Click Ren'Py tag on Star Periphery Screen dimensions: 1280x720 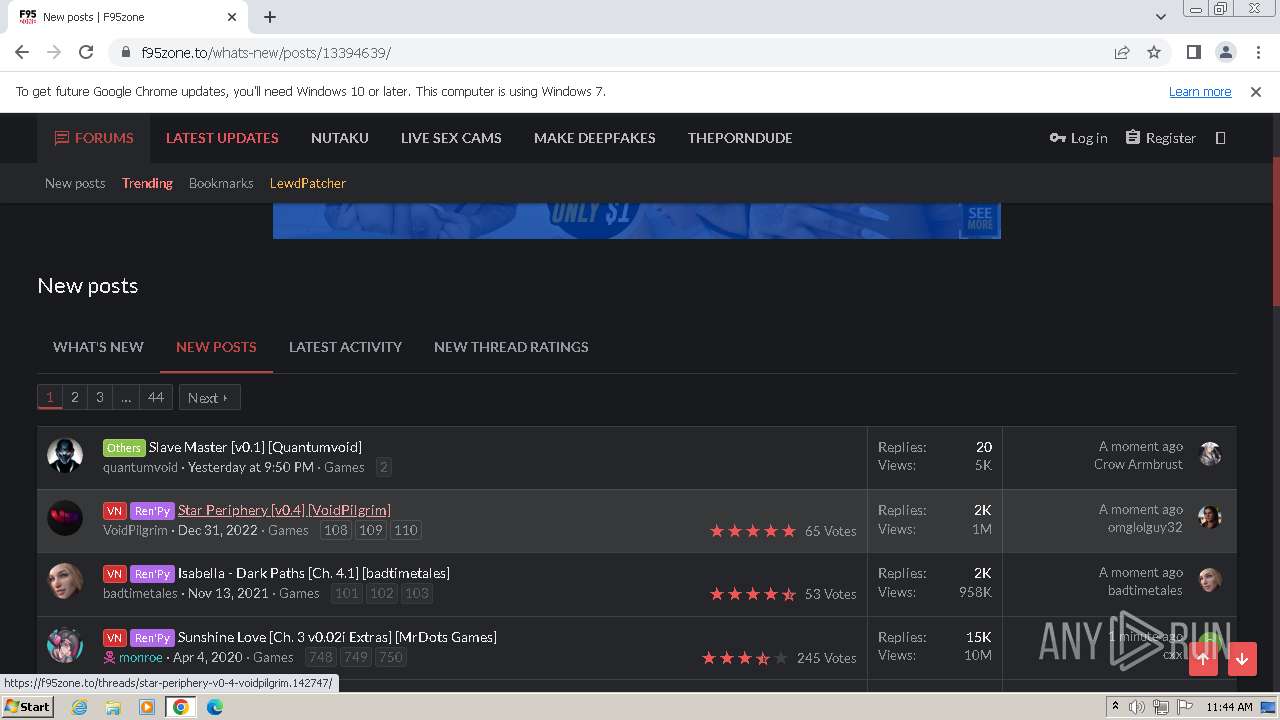click(x=152, y=510)
